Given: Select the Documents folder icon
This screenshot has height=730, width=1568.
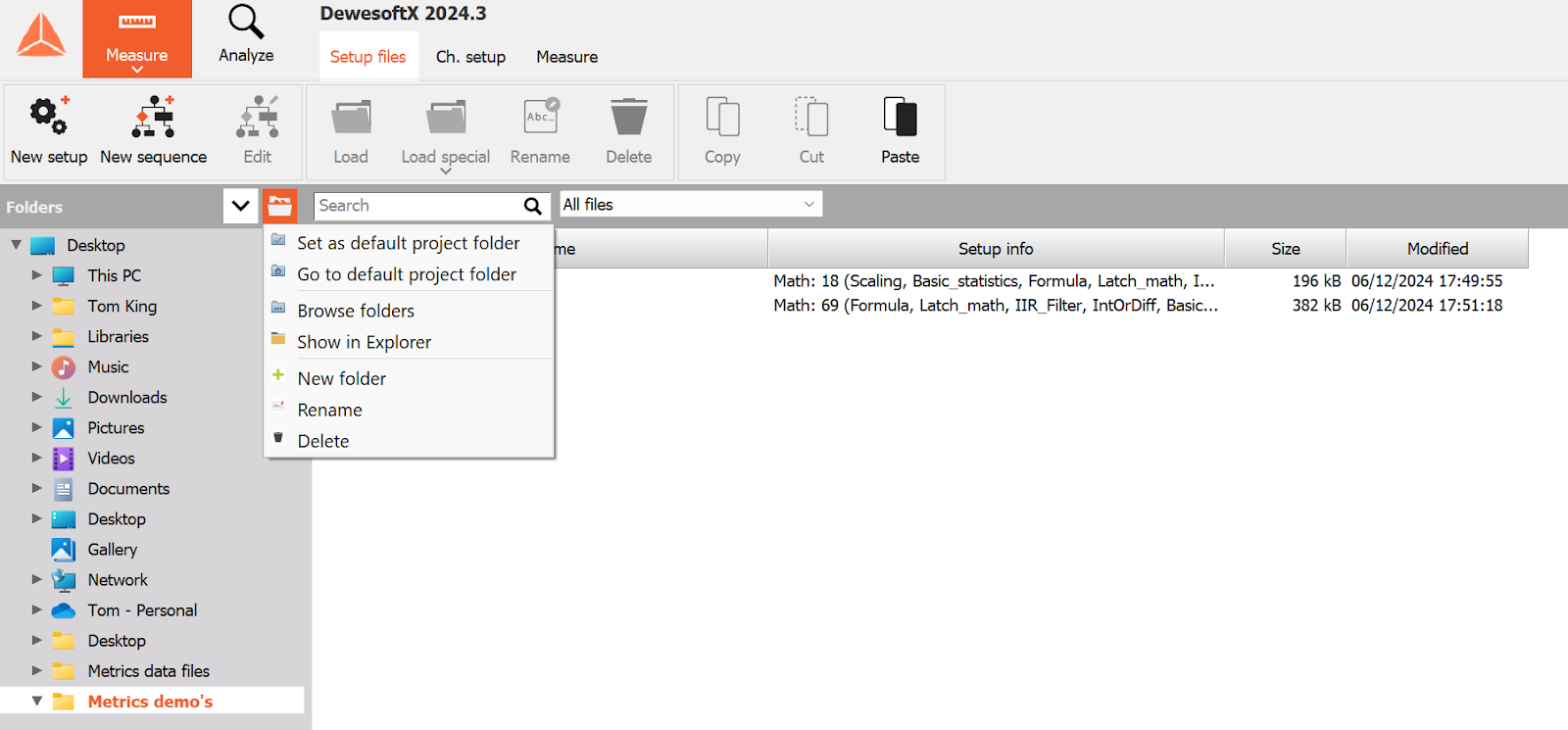Looking at the screenshot, I should (64, 489).
